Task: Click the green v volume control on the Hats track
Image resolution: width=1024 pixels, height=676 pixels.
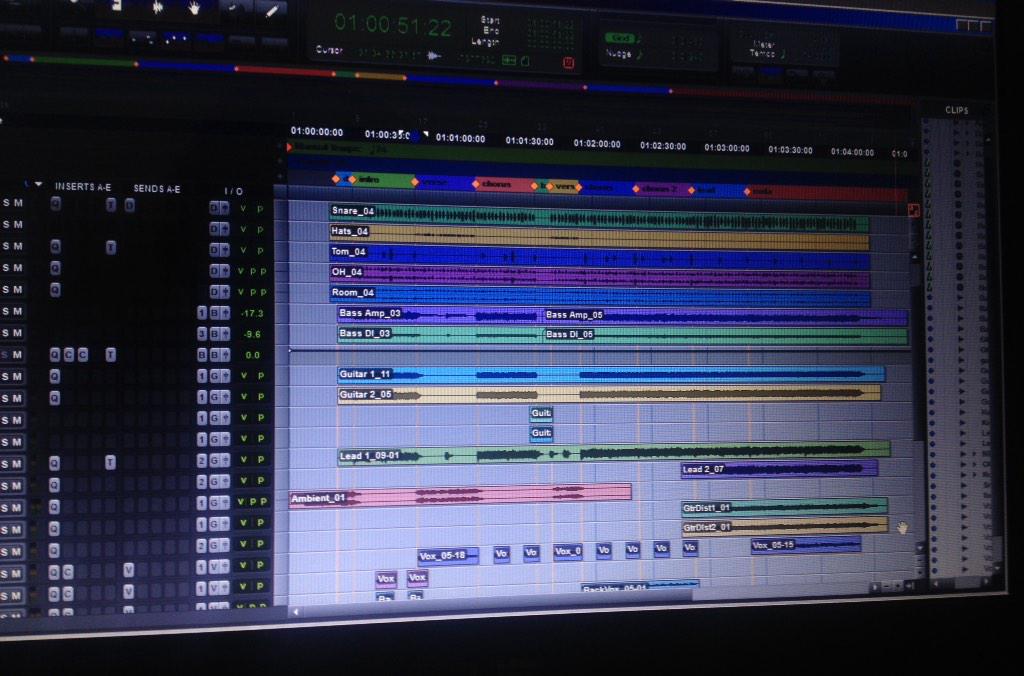Action: point(242,228)
